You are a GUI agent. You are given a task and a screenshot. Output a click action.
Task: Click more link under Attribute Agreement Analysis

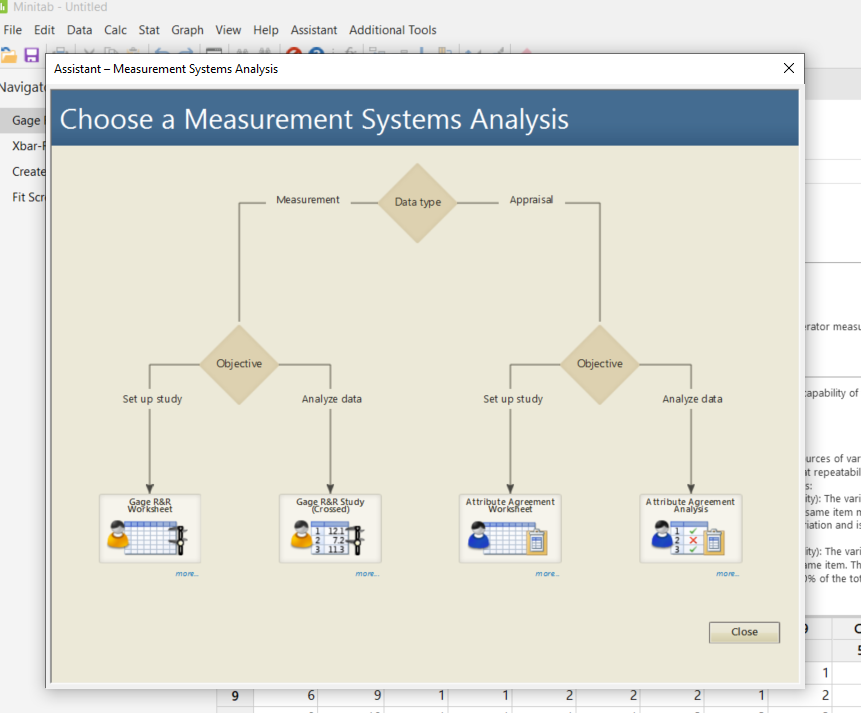tap(728, 573)
